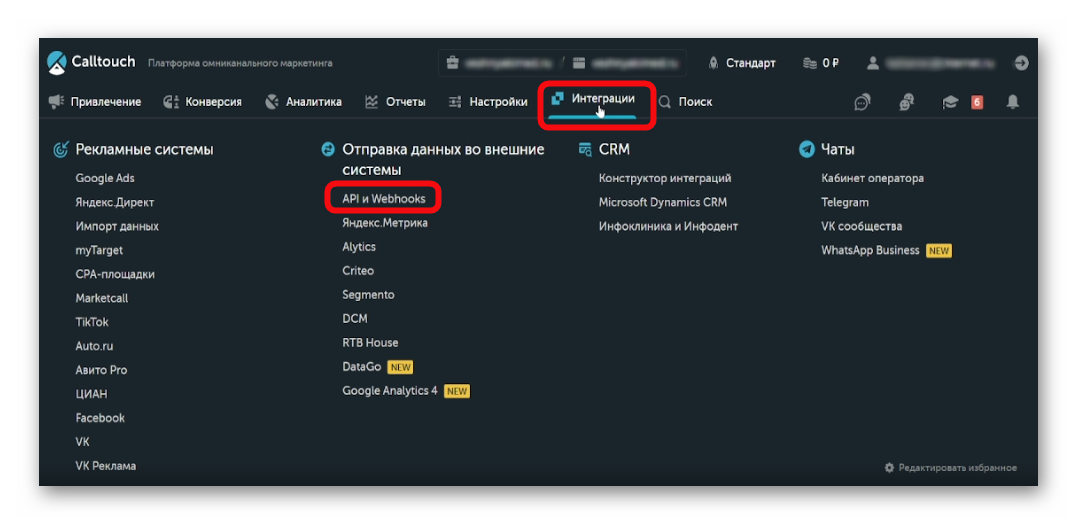Click the Отправка данных arrows icon
Screen dimensions: 1083x532
(328, 149)
